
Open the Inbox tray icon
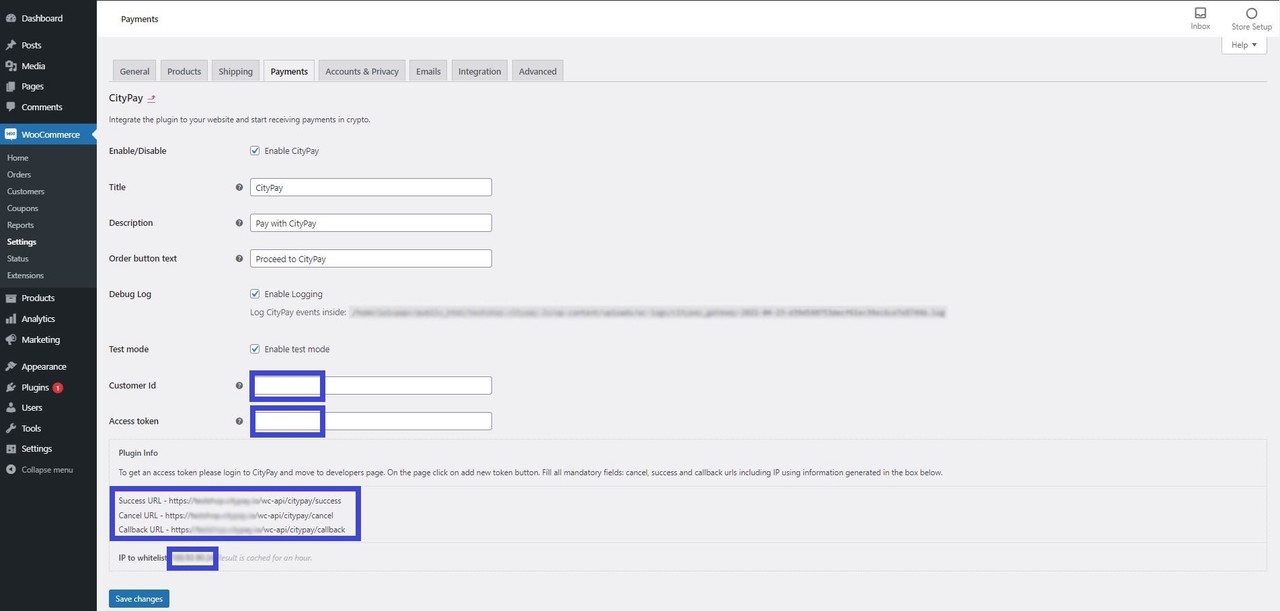click(1200, 13)
